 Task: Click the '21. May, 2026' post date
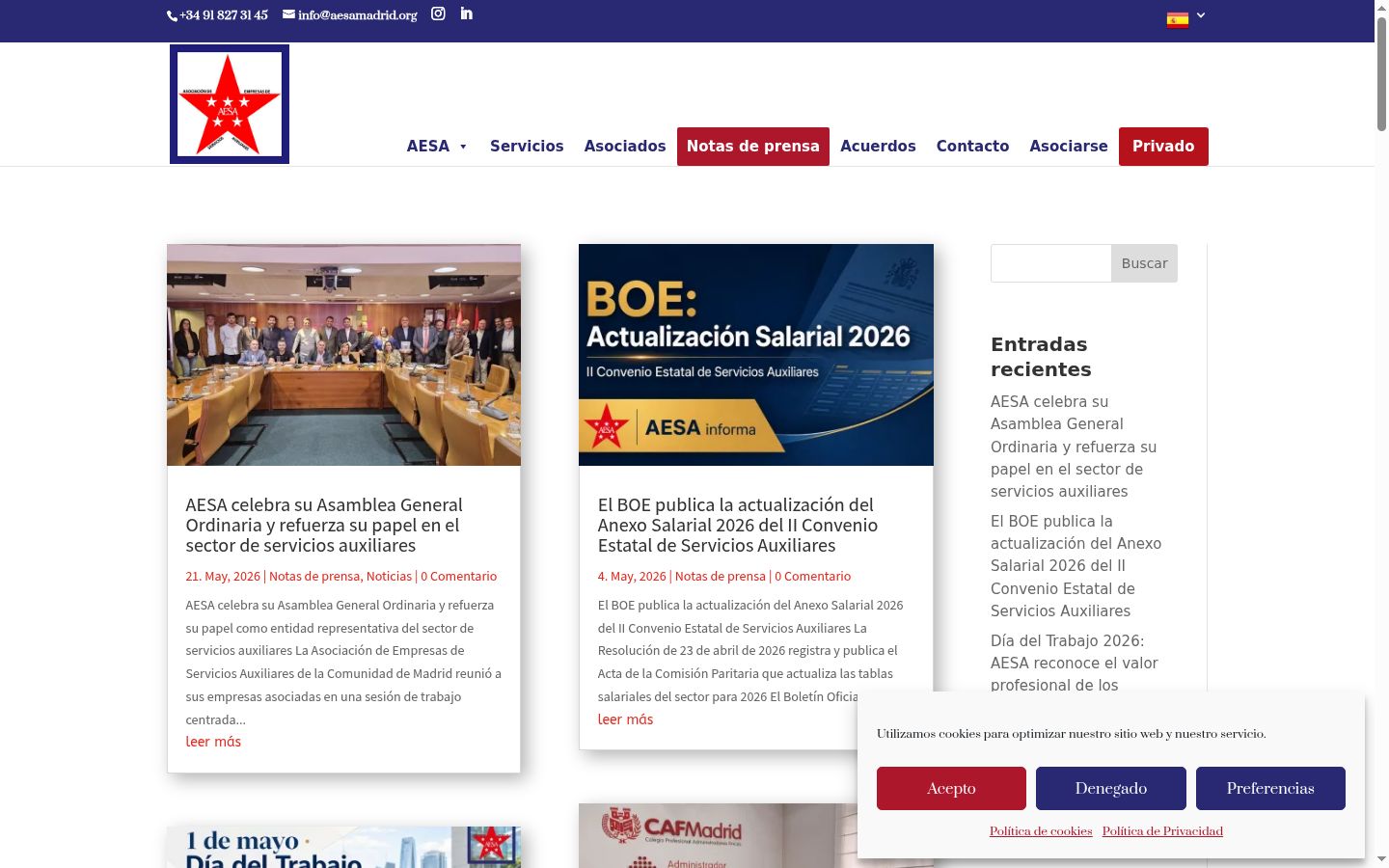pyautogui.click(x=223, y=577)
